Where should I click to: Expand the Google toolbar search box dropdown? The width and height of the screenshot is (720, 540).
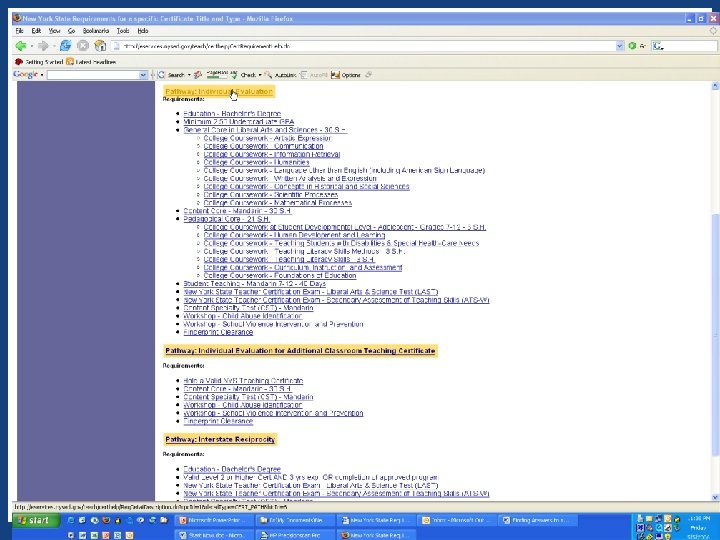143,75
